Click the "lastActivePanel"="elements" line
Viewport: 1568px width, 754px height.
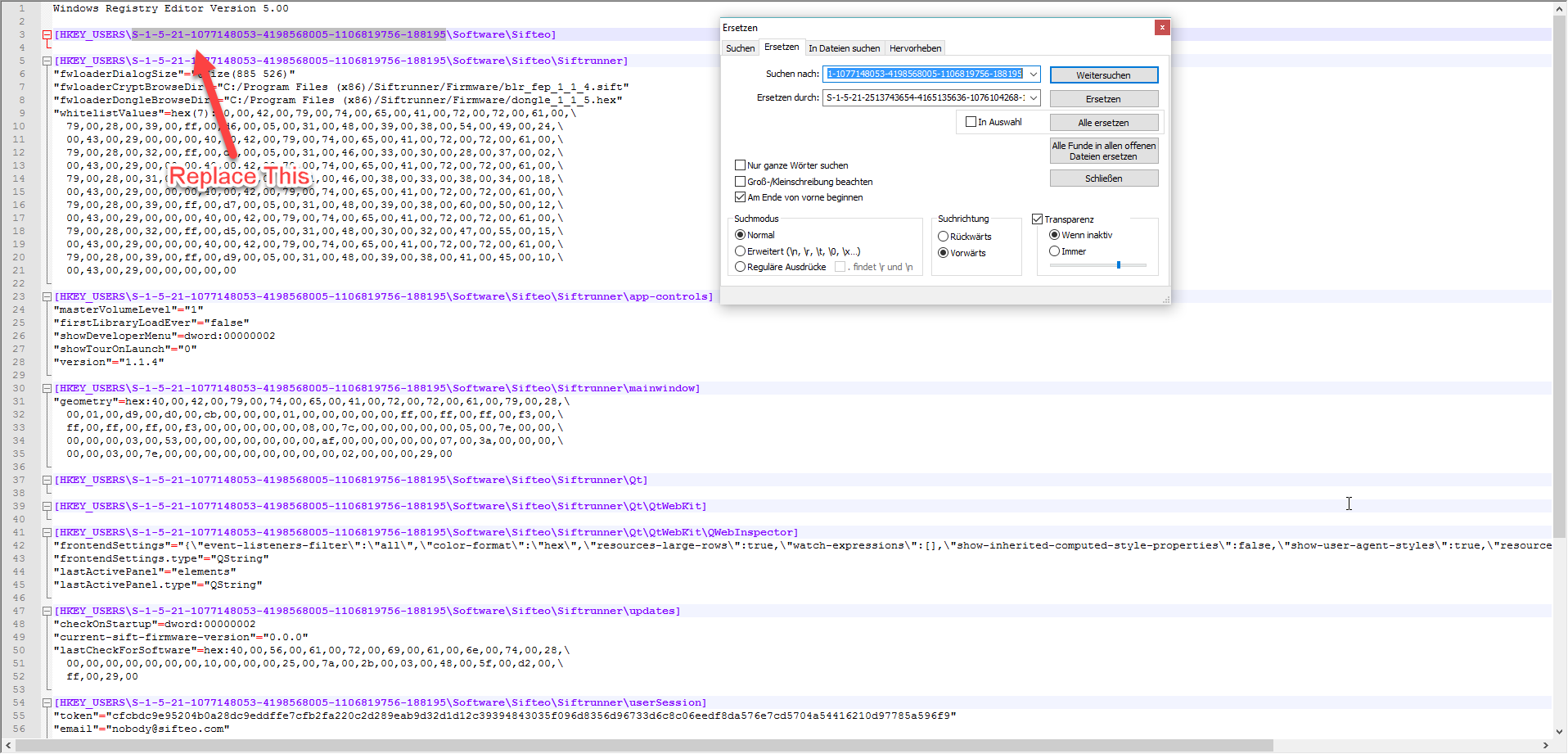pyautogui.click(x=145, y=571)
